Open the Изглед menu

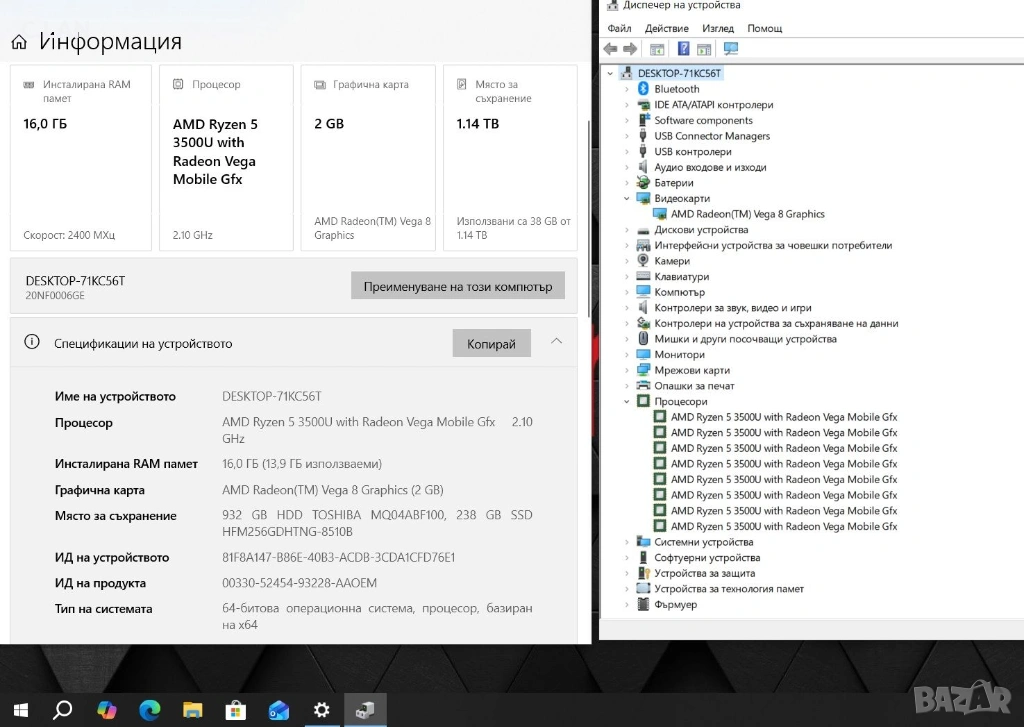point(718,29)
